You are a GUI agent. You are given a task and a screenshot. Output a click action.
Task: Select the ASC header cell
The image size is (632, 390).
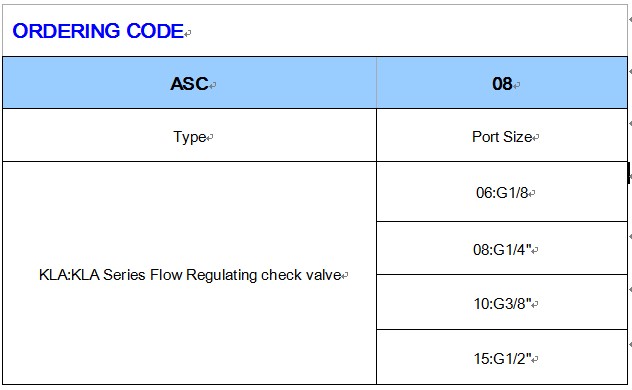[189, 83]
